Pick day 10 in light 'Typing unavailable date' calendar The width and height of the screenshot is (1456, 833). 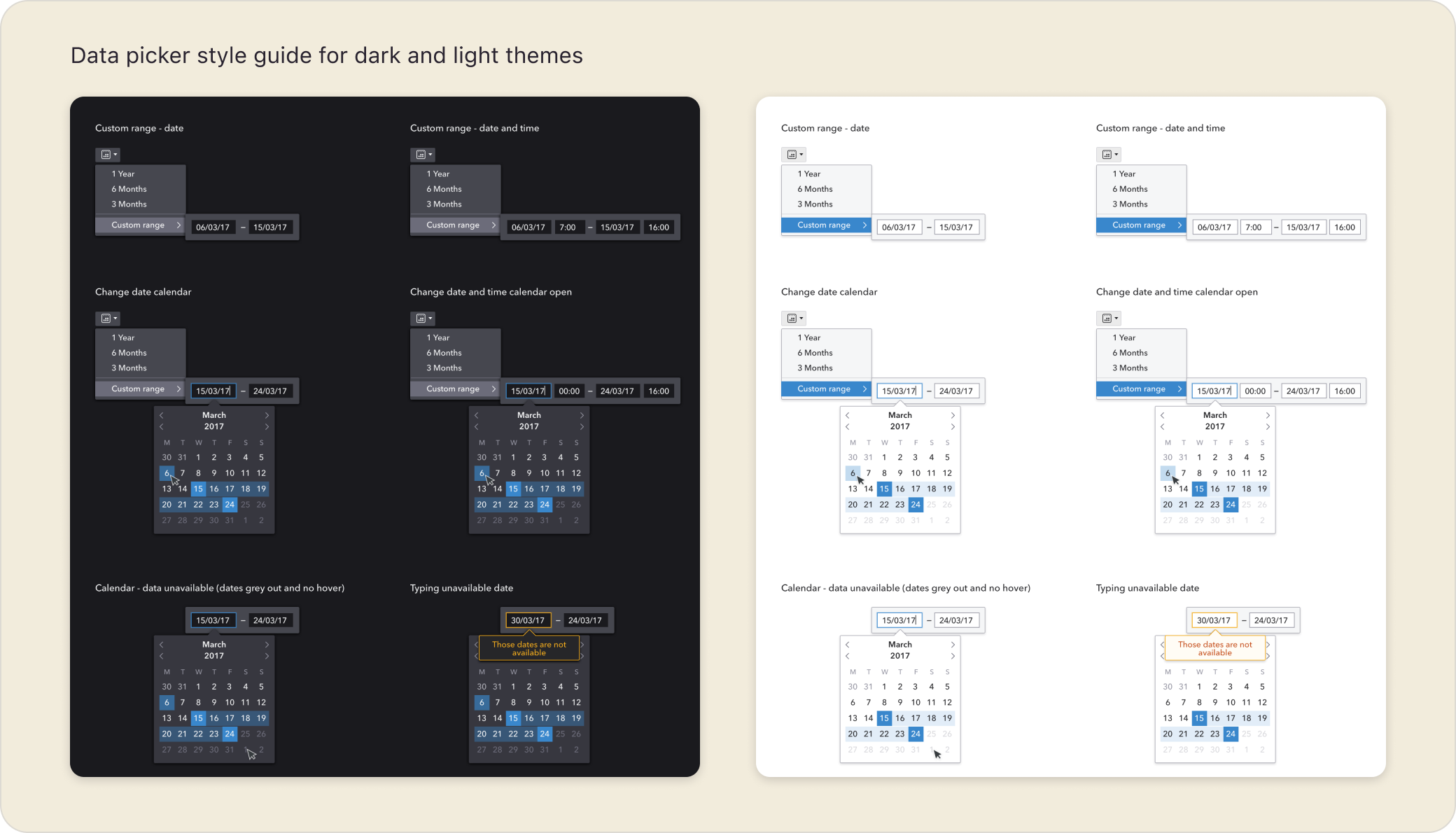coord(1231,702)
